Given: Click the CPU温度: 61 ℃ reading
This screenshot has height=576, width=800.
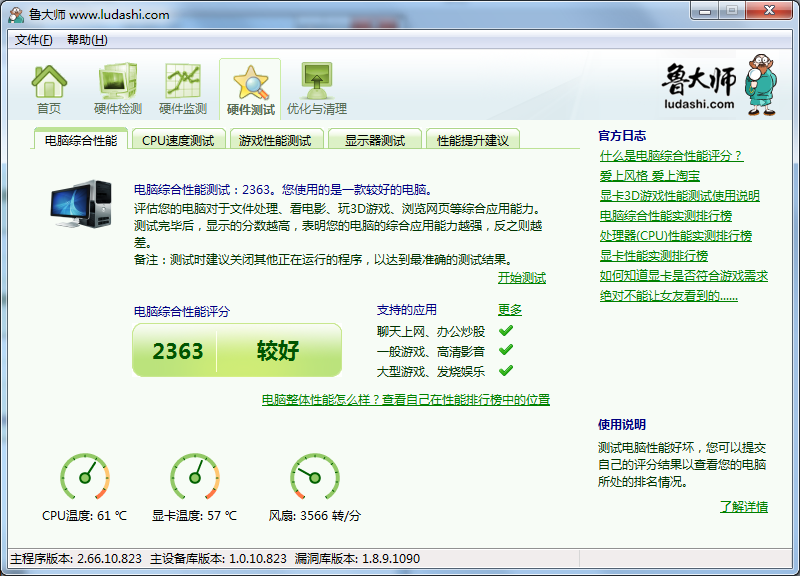Looking at the screenshot, I should pos(84,516).
